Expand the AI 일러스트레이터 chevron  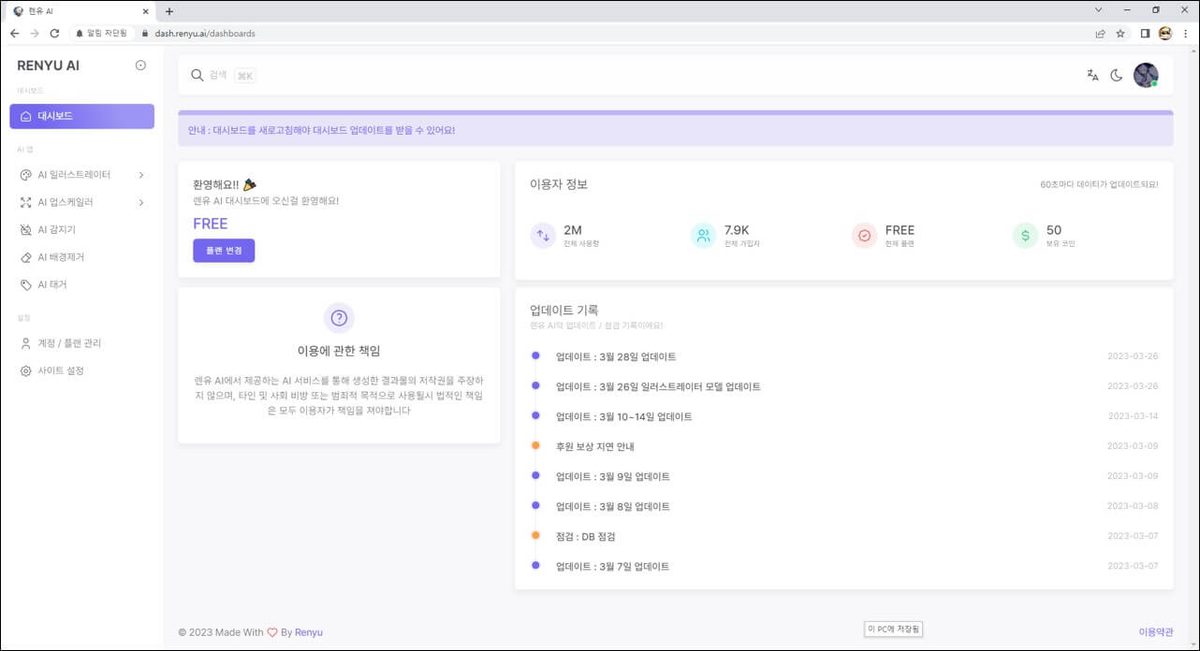141,175
